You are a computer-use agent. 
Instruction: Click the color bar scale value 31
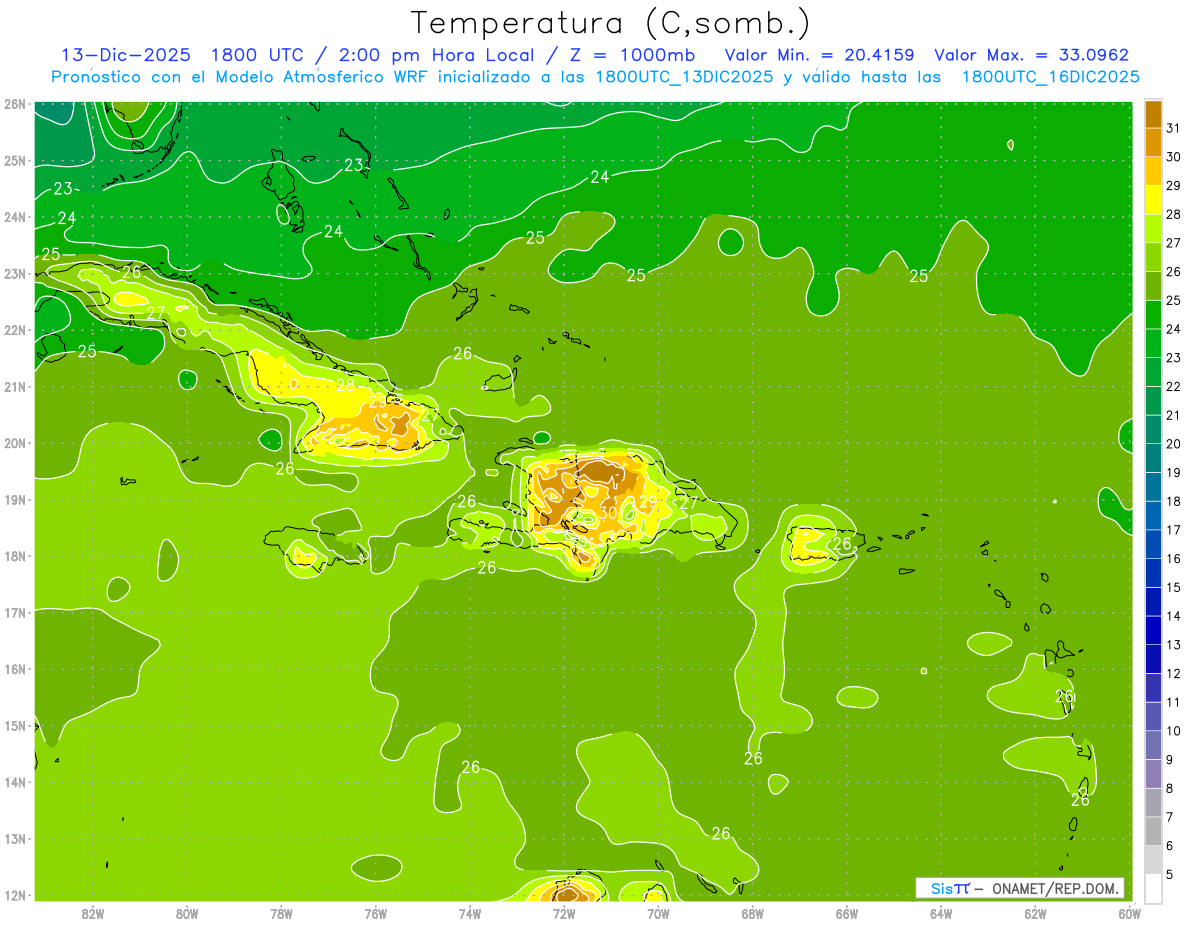click(1173, 128)
